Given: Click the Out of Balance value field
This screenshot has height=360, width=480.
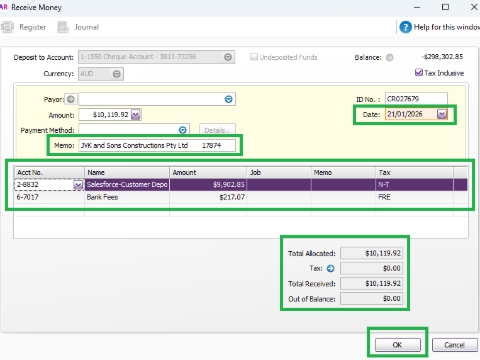Looking at the screenshot, I should point(371,299).
